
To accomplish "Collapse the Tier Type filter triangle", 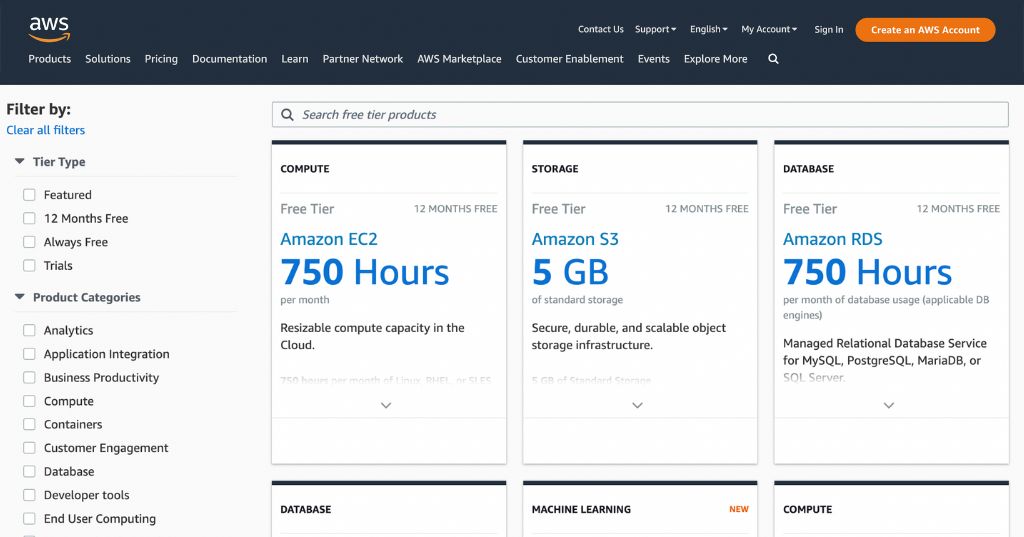I will point(19,161).
